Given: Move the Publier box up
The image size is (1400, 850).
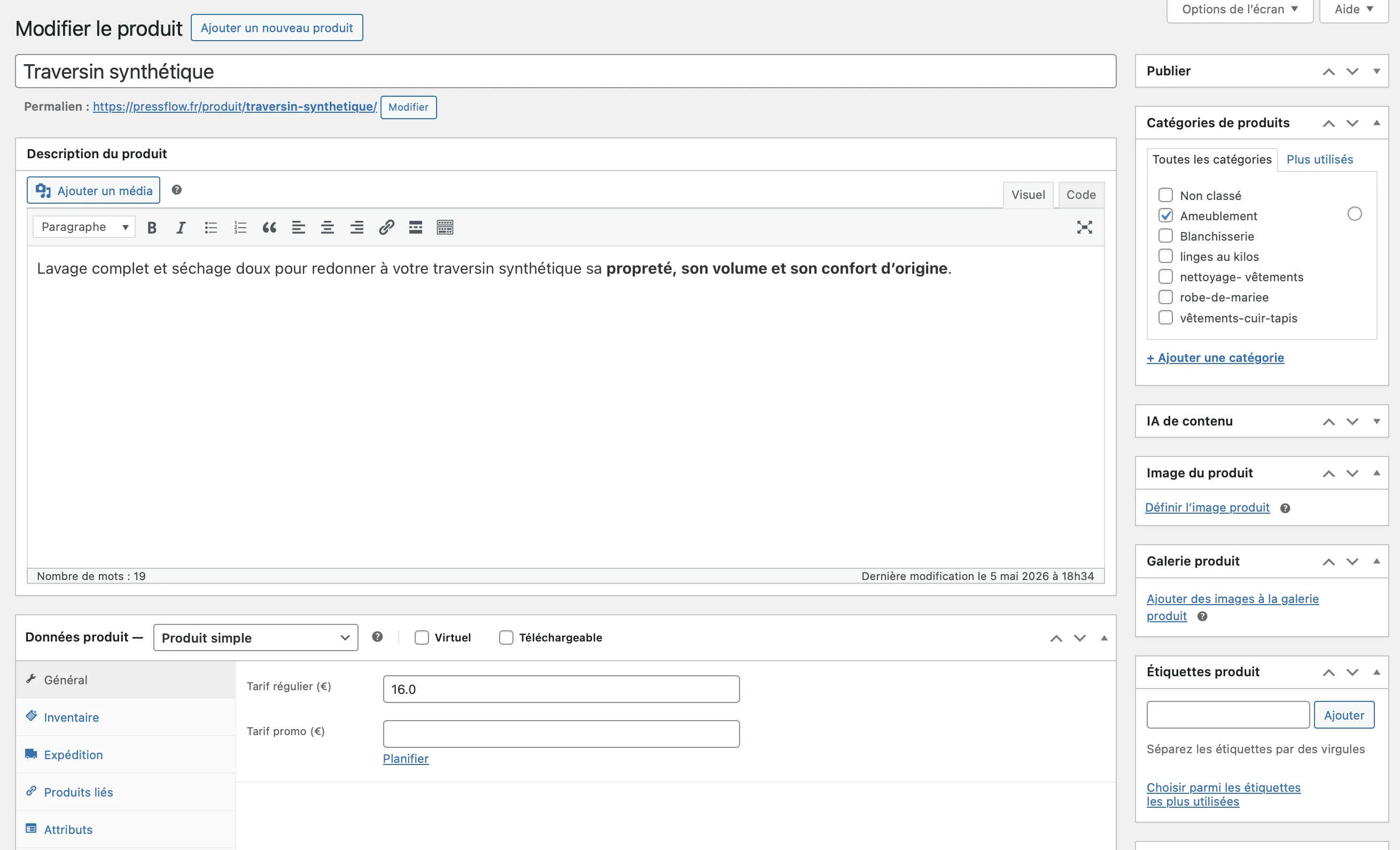Looking at the screenshot, I should coord(1328,72).
